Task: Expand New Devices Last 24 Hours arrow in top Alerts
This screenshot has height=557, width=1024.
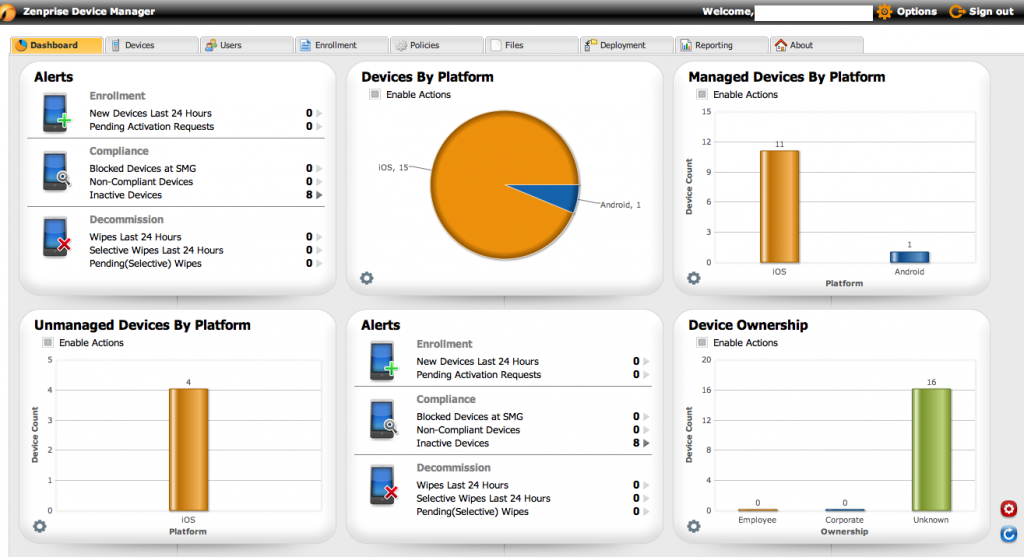Action: tap(320, 114)
